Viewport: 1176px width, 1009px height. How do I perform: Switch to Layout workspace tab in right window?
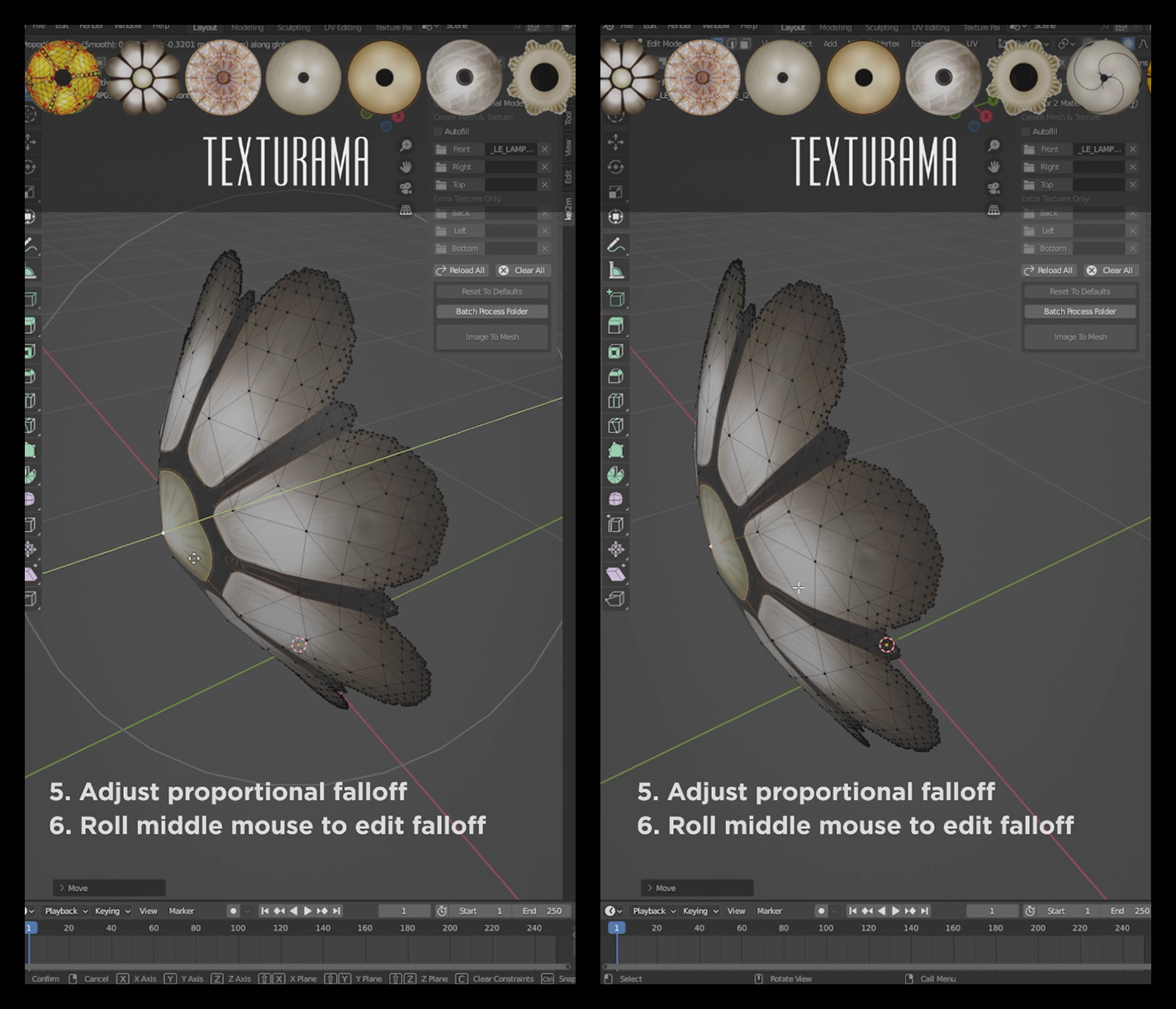tap(793, 27)
